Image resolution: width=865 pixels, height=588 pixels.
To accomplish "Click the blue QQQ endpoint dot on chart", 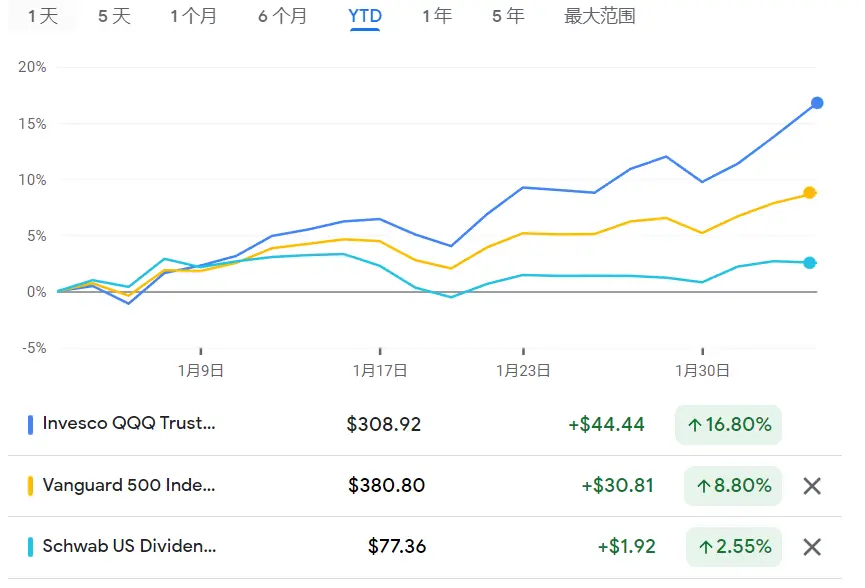I will click(x=816, y=103).
